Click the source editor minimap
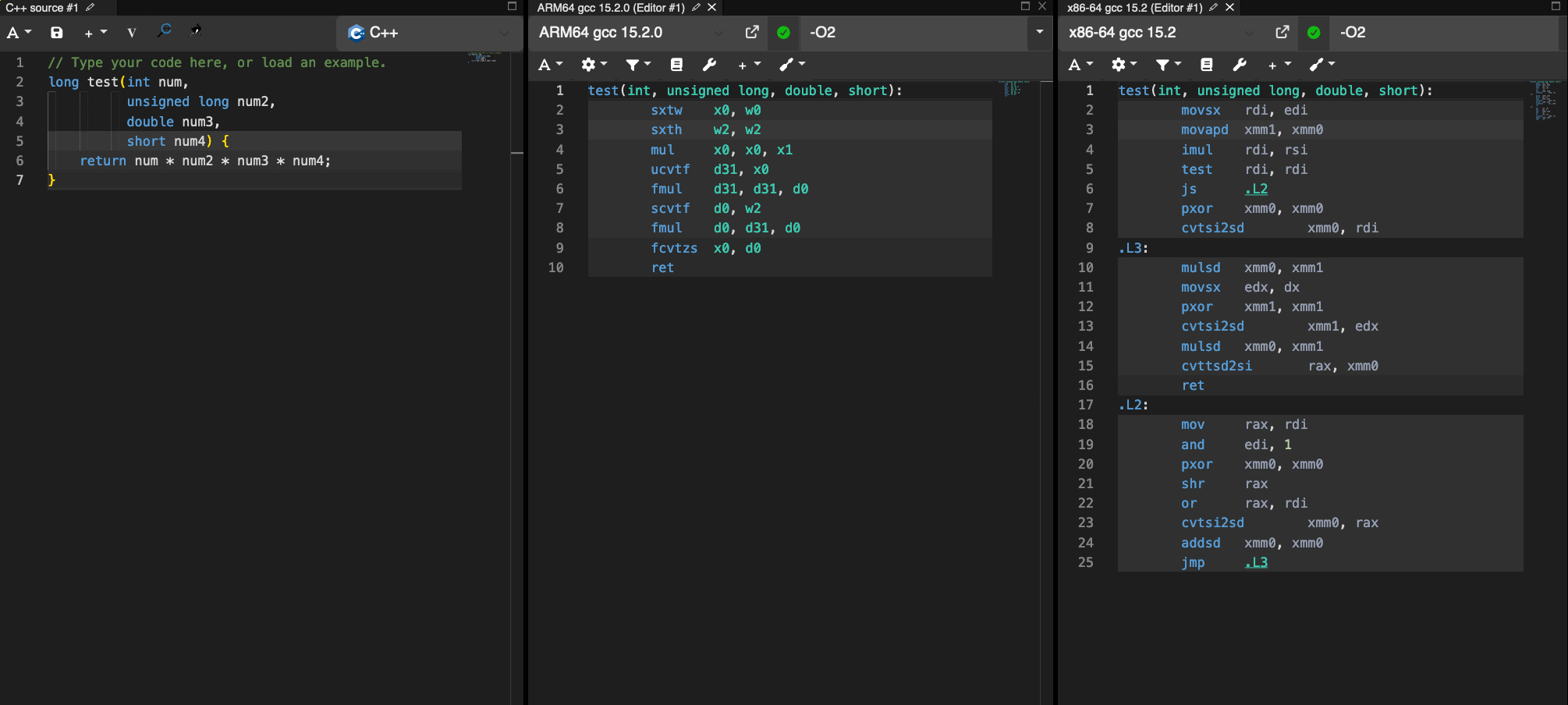1568x705 pixels. tap(484, 57)
